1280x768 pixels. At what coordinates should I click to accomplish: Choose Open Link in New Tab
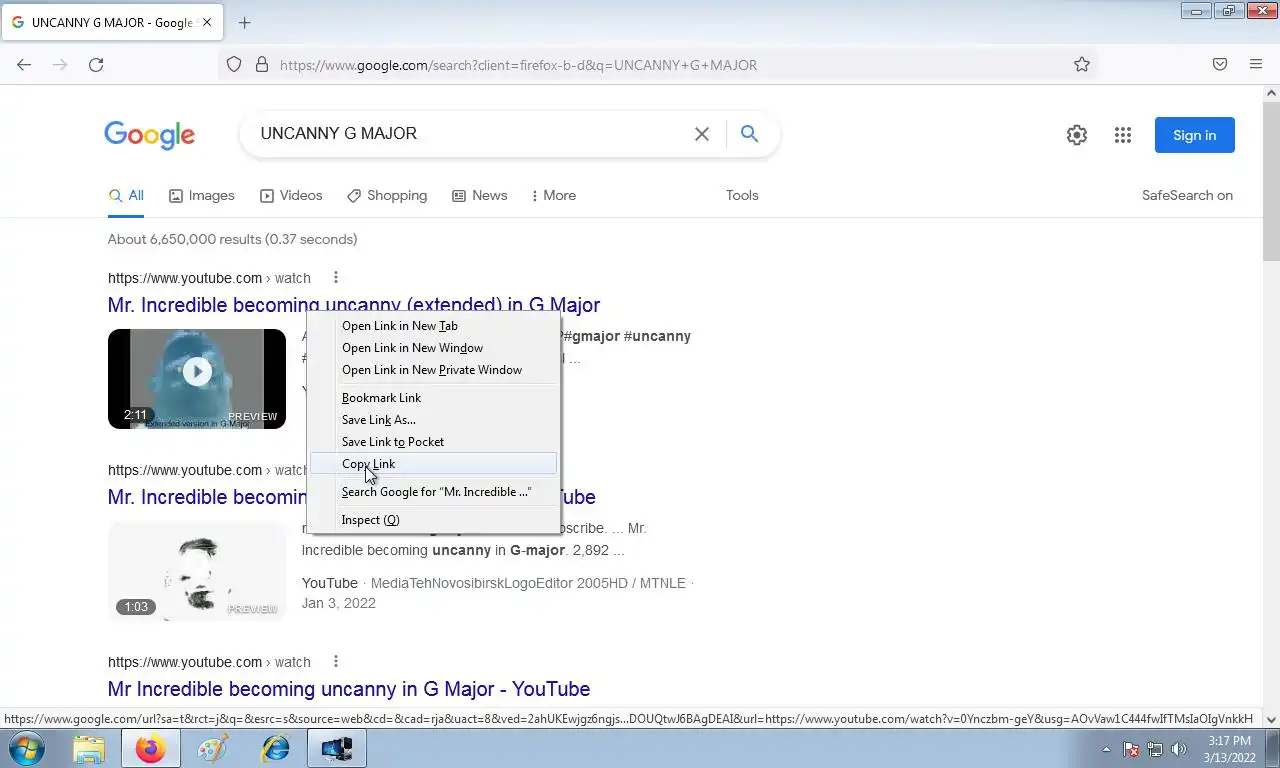433,326
